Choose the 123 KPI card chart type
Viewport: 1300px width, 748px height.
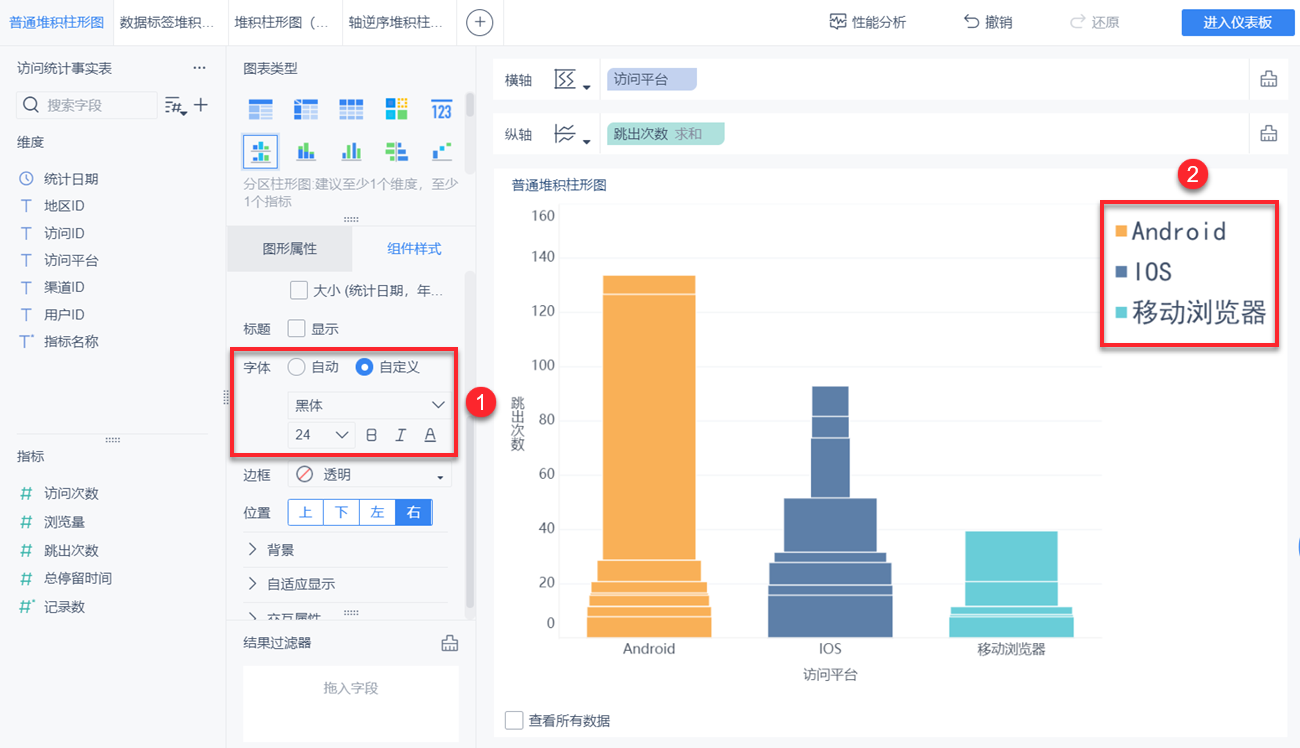click(442, 109)
